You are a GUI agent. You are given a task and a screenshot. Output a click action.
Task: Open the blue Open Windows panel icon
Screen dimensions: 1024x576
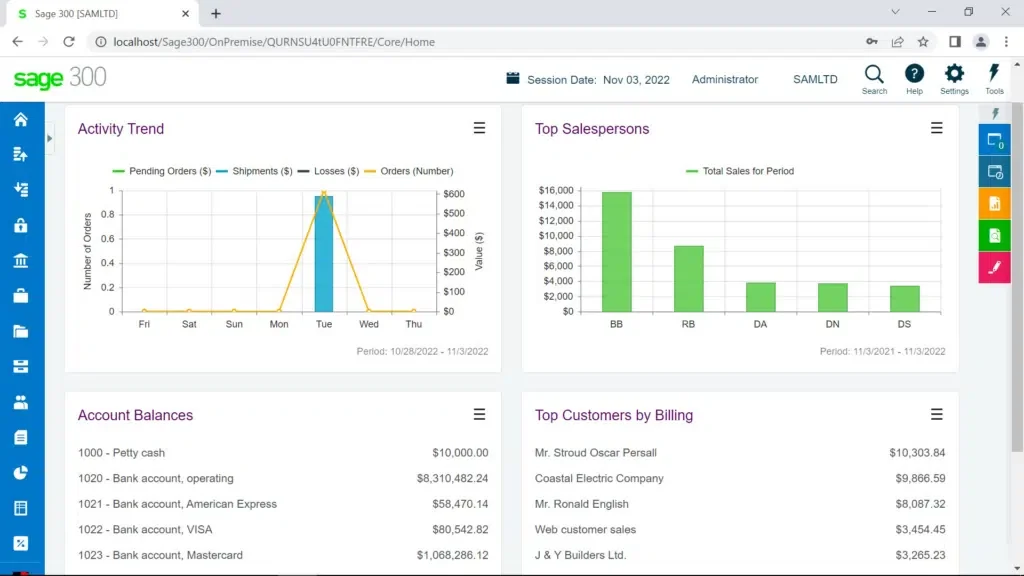click(994, 140)
